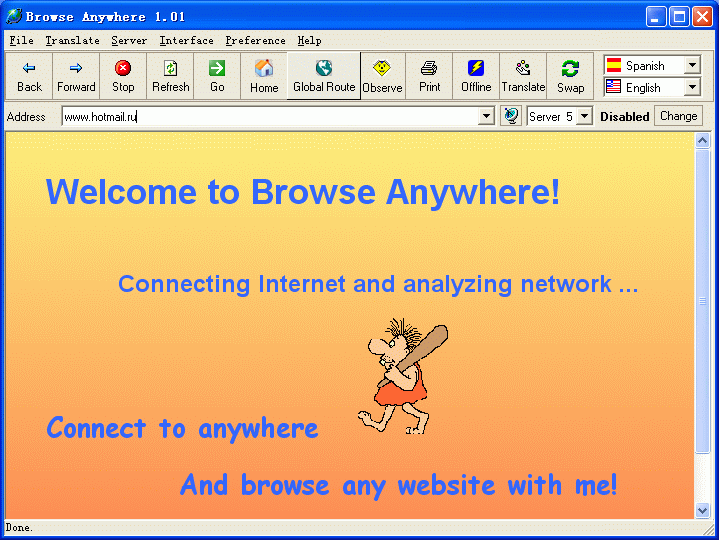Click the Address label
Image resolution: width=719 pixels, height=540 pixels.
click(26, 117)
